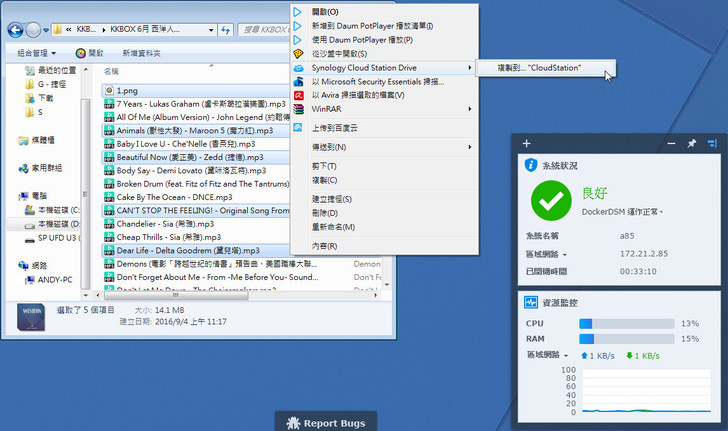Click the Explorer back navigation arrow
This screenshot has width=728, height=431.
click(15, 30)
